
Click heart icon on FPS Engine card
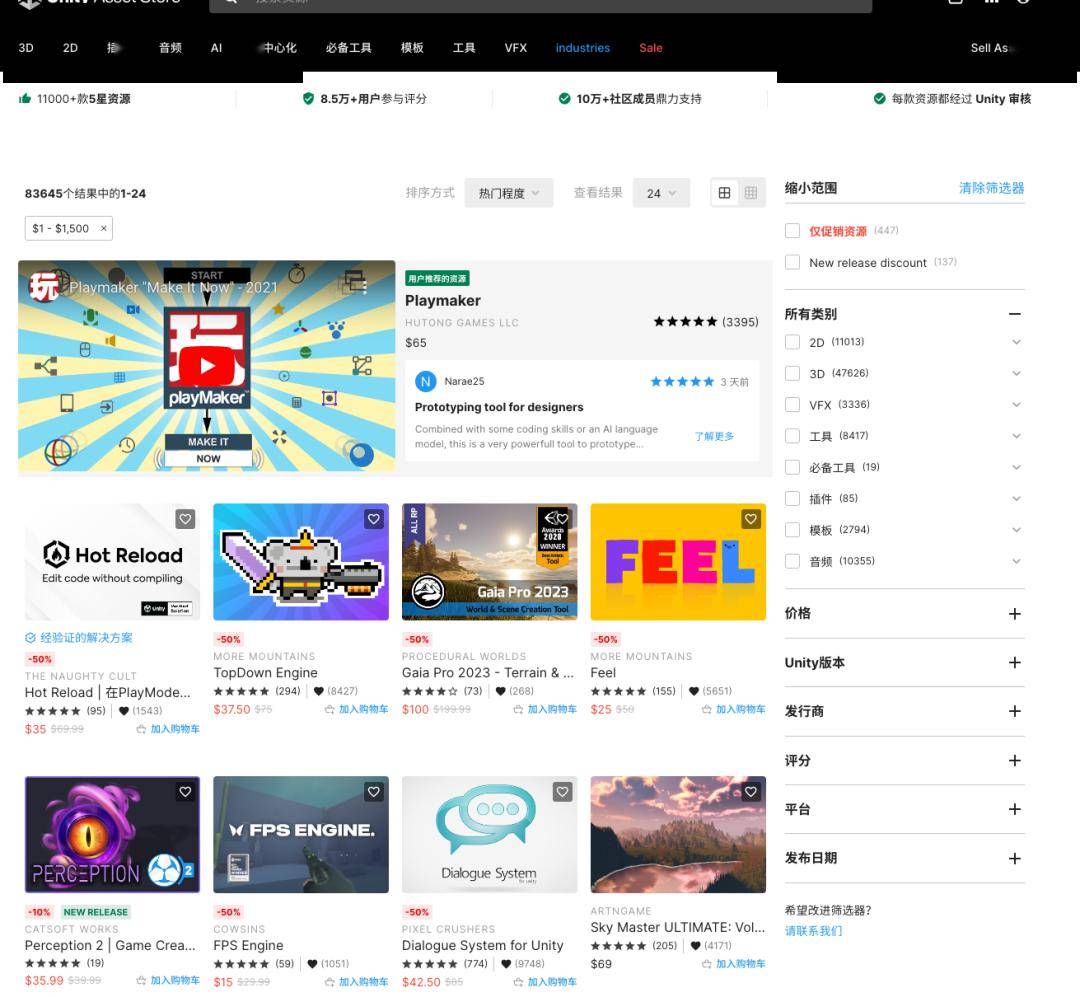tap(374, 792)
